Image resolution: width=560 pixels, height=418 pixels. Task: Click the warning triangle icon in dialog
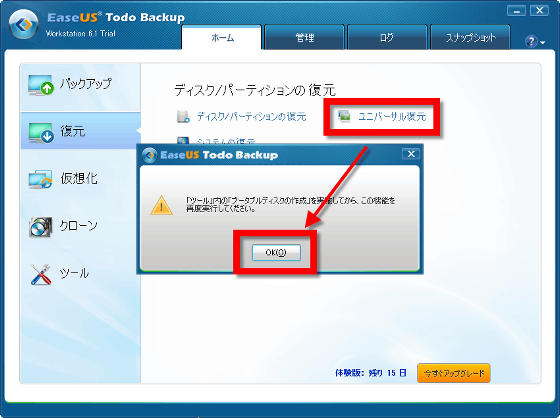tap(162, 205)
